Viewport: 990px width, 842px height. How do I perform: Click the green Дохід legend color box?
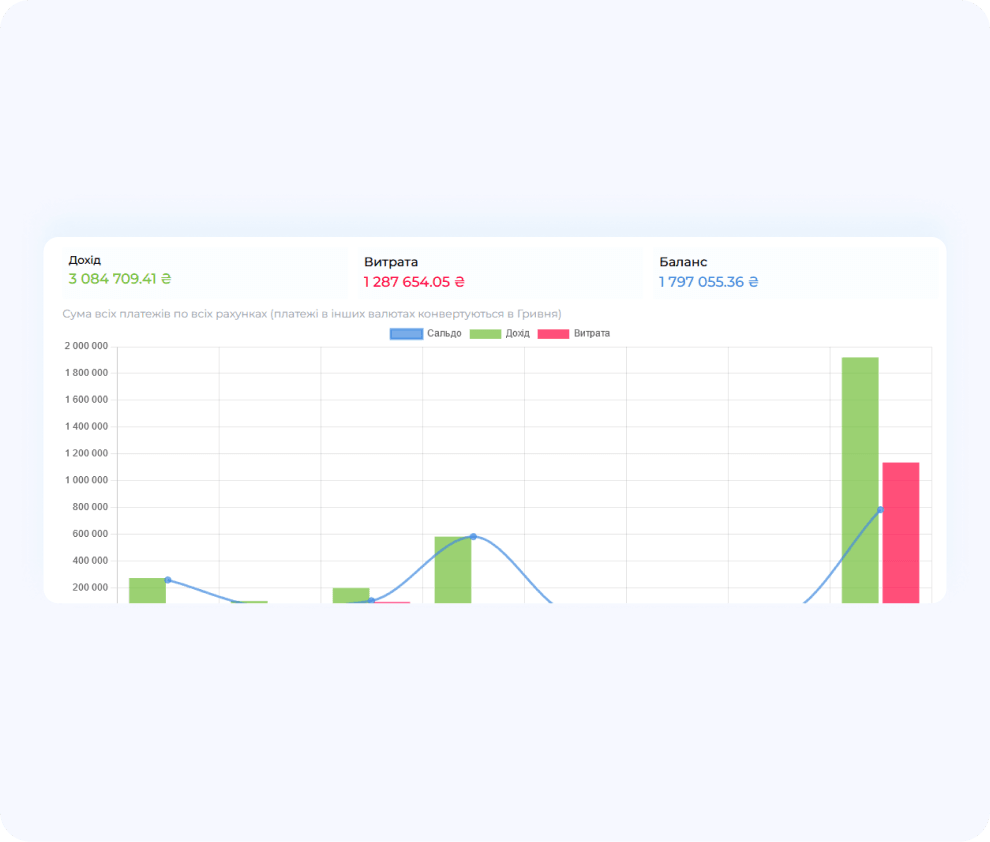tap(485, 333)
